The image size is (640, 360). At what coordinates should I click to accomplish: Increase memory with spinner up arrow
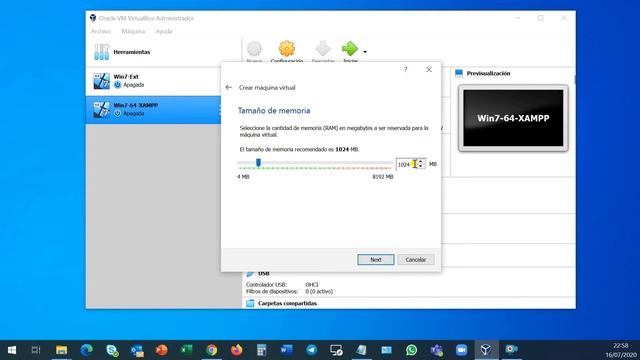(421, 162)
